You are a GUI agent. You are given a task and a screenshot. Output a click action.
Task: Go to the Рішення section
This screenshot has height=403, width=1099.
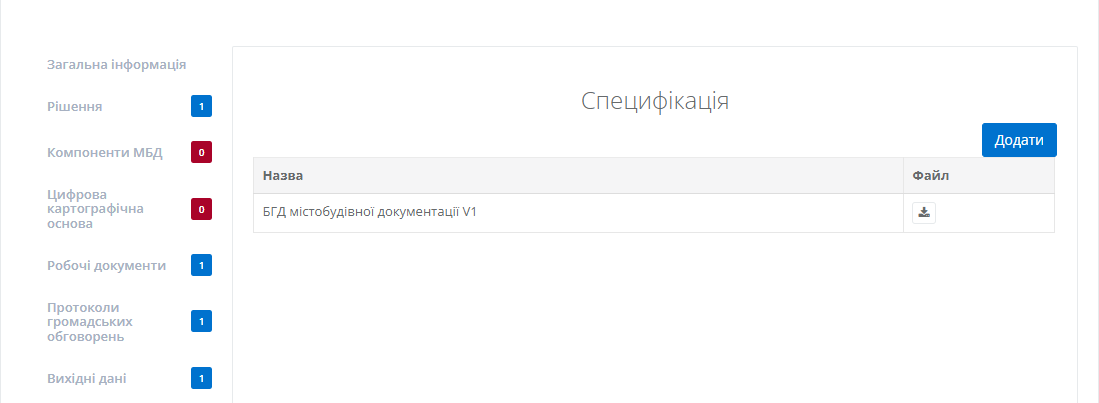pos(75,106)
